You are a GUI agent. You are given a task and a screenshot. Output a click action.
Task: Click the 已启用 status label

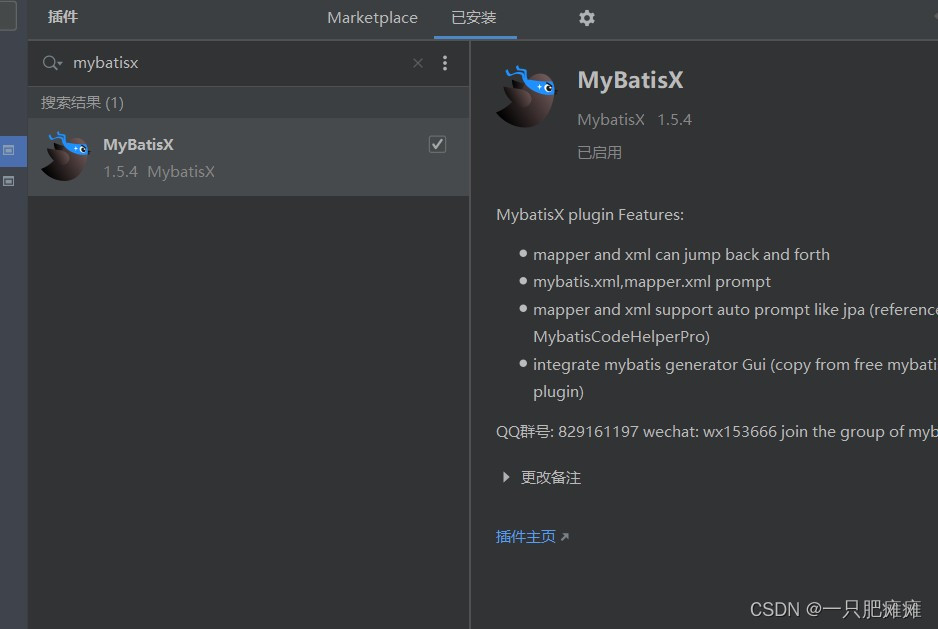point(599,153)
